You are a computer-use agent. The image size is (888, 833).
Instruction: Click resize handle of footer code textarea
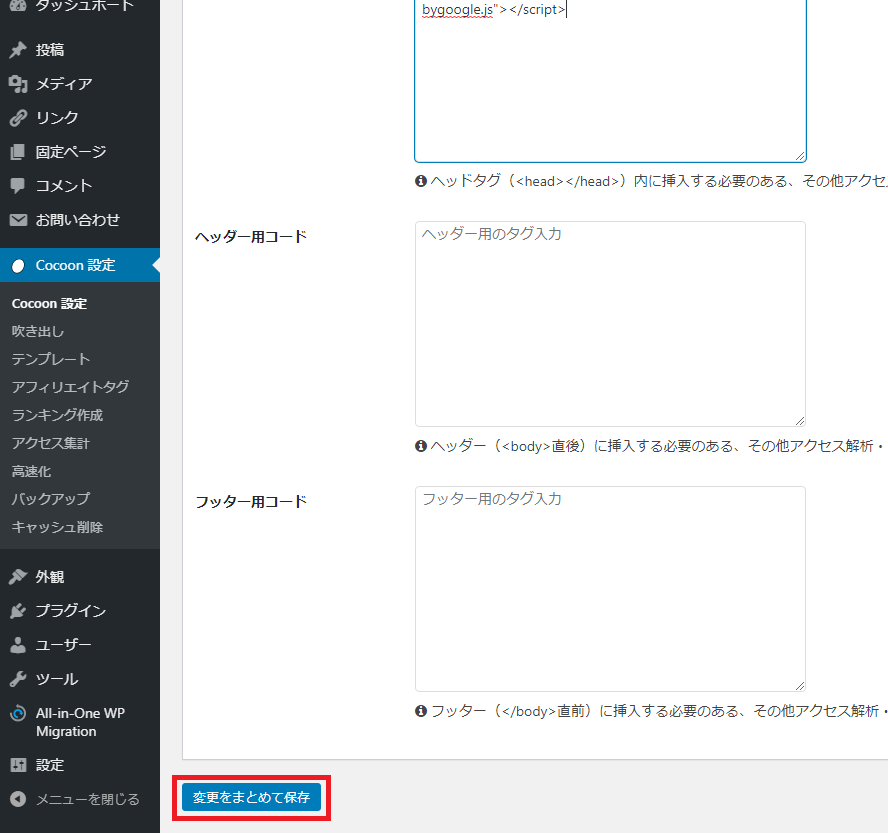click(x=800, y=685)
